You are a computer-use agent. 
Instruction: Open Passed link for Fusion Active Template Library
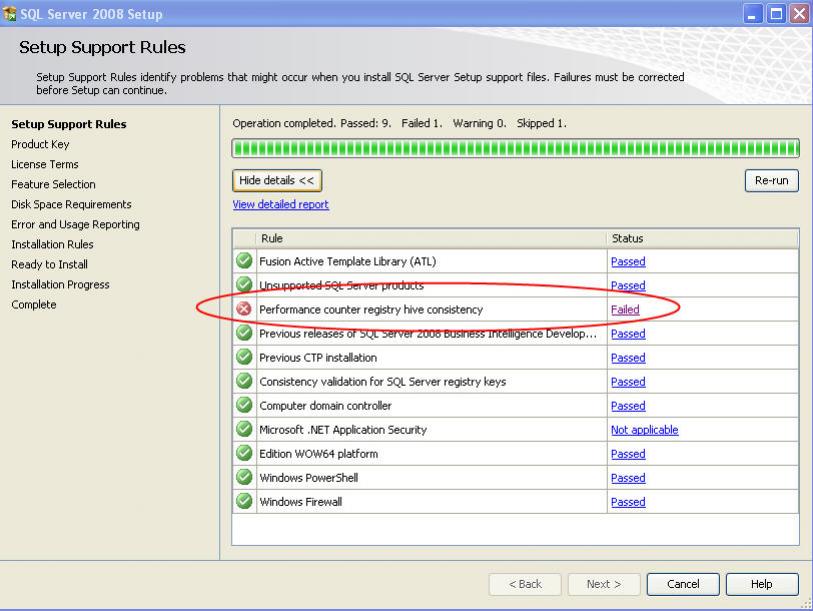click(x=628, y=261)
